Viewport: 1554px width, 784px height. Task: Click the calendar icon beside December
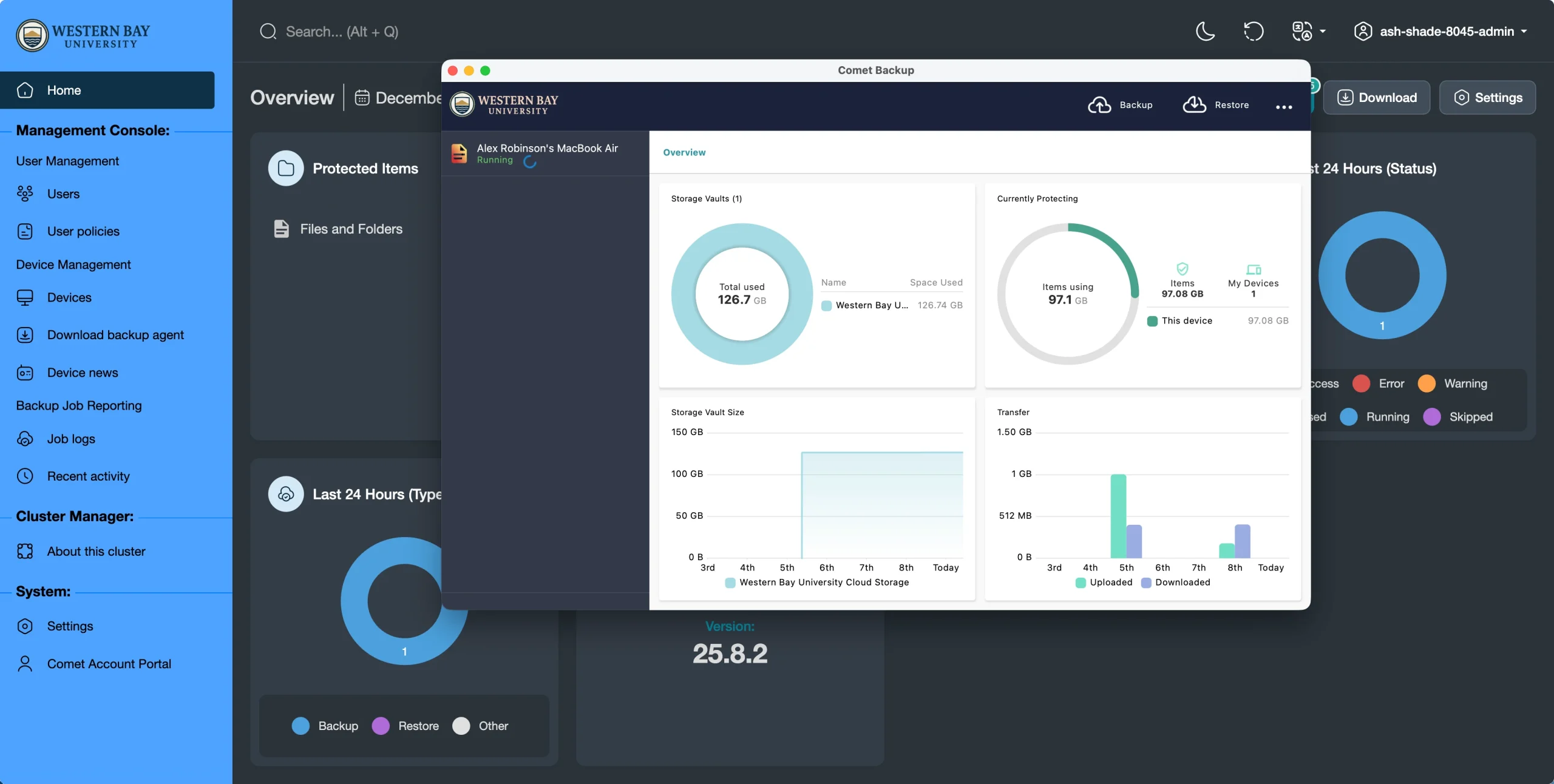tap(362, 98)
